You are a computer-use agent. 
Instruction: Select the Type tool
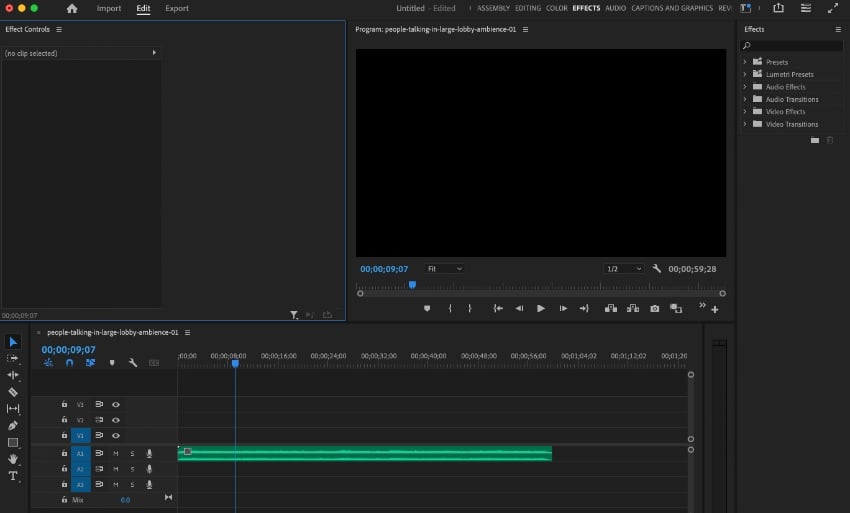coord(13,476)
